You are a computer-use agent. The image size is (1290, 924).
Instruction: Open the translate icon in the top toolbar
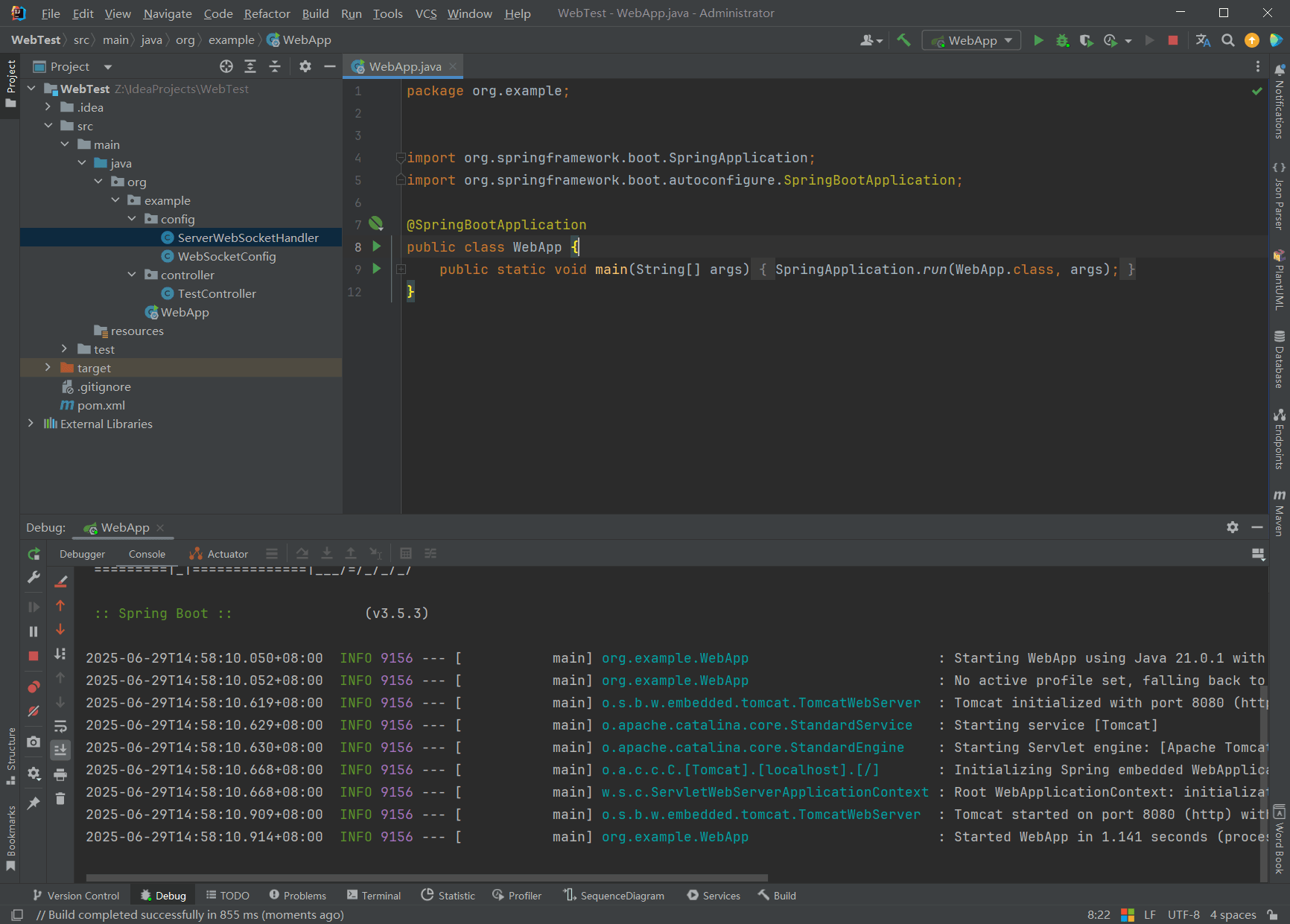(x=1203, y=40)
